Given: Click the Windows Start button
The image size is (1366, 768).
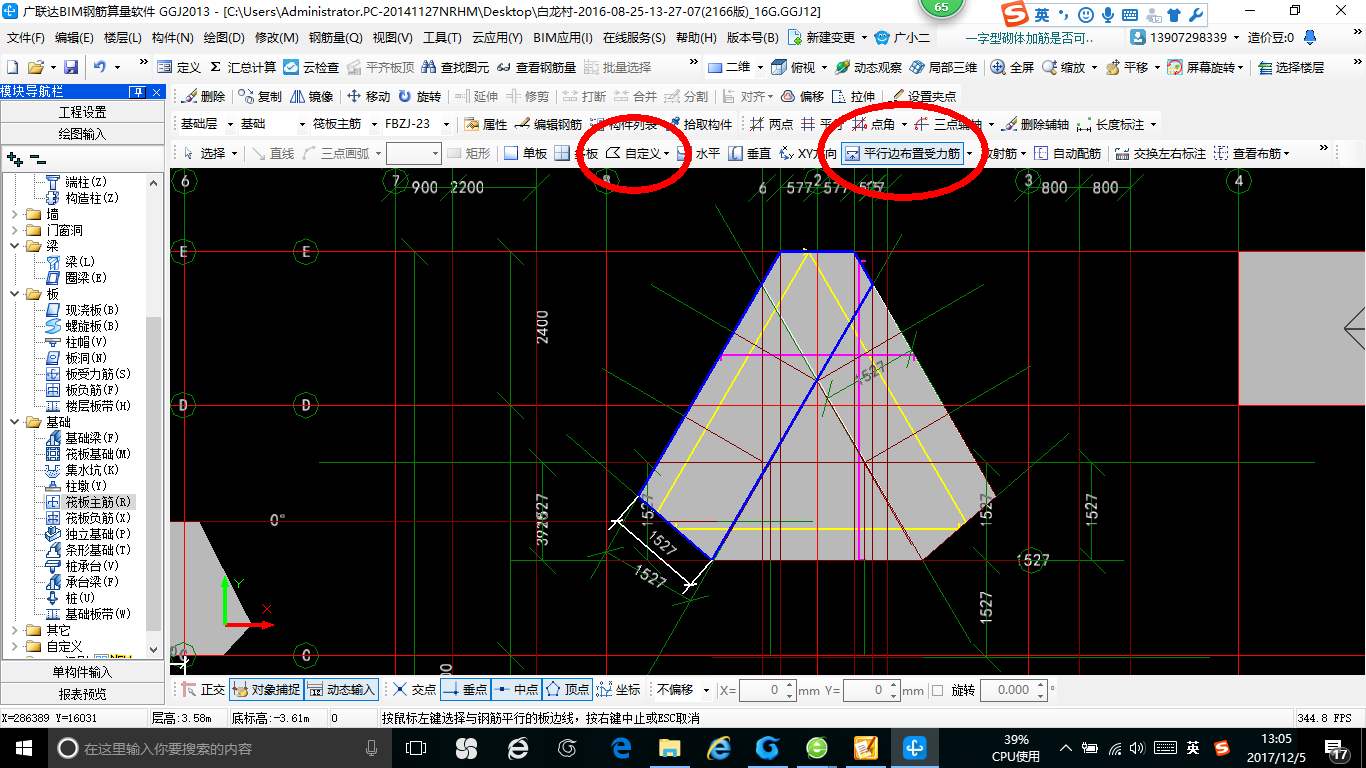Looking at the screenshot, I should [x=22, y=748].
